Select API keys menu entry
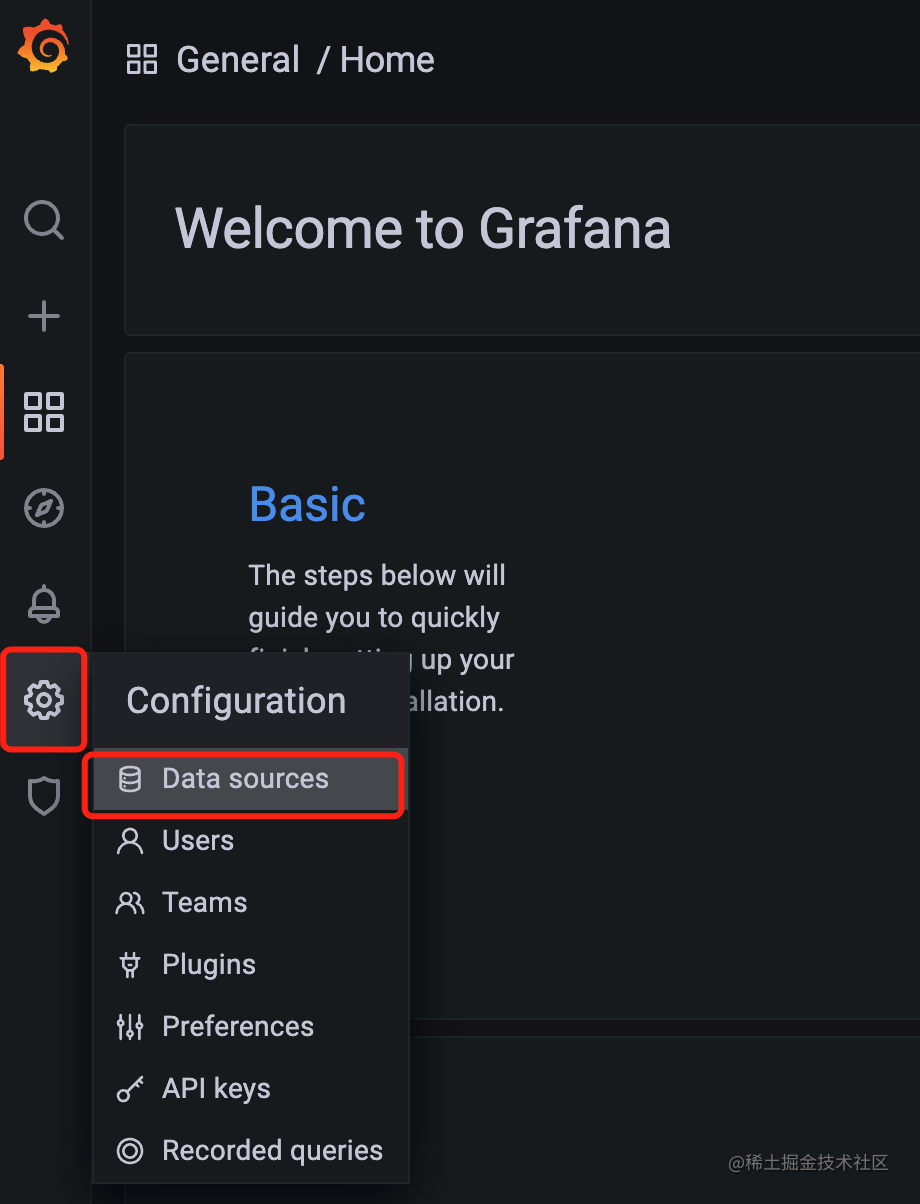 point(250,1089)
